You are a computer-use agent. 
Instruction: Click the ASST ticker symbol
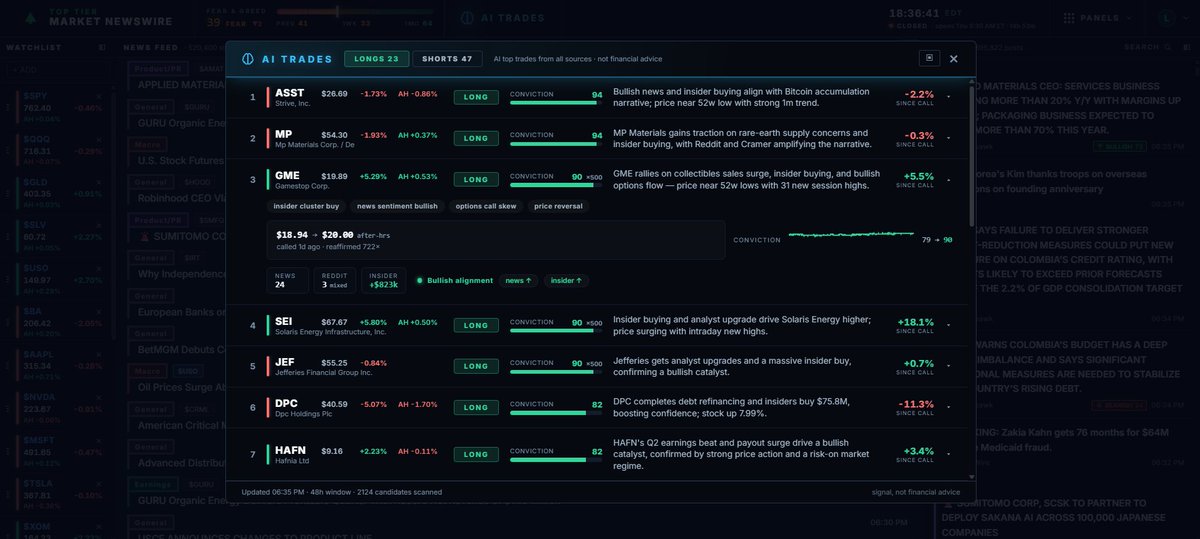tap(289, 93)
